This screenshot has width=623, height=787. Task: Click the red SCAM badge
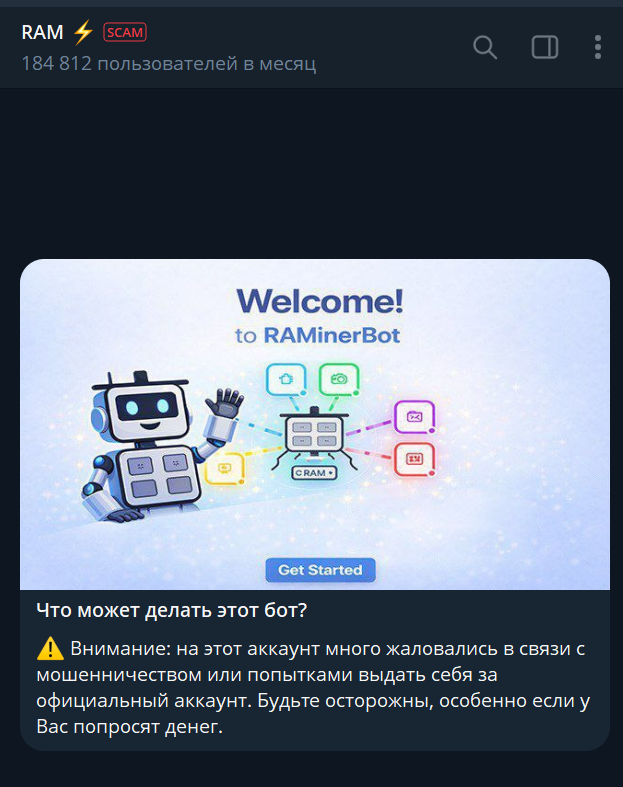coord(125,33)
